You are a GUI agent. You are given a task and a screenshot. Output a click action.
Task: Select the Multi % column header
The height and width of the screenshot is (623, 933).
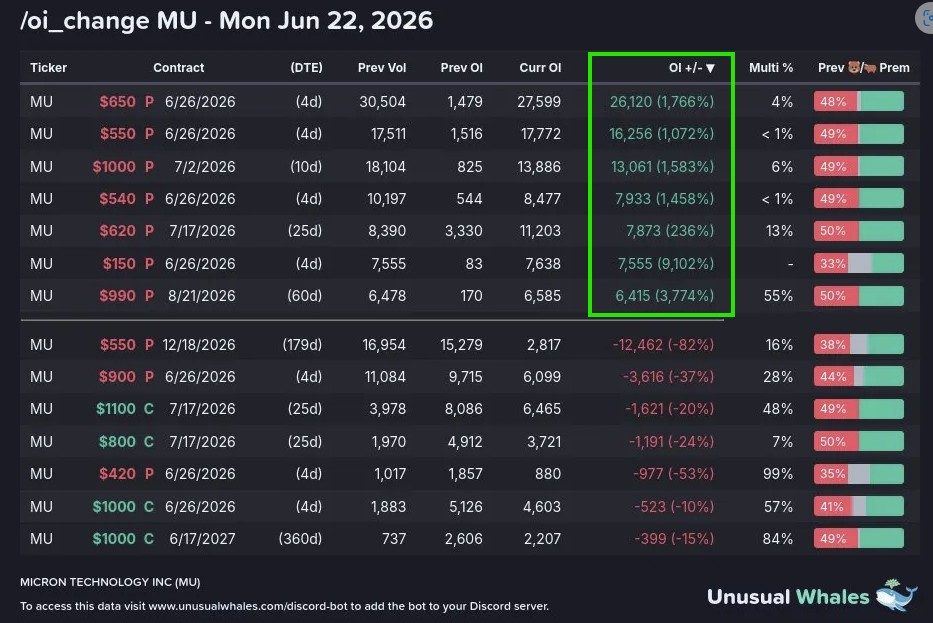click(771, 68)
